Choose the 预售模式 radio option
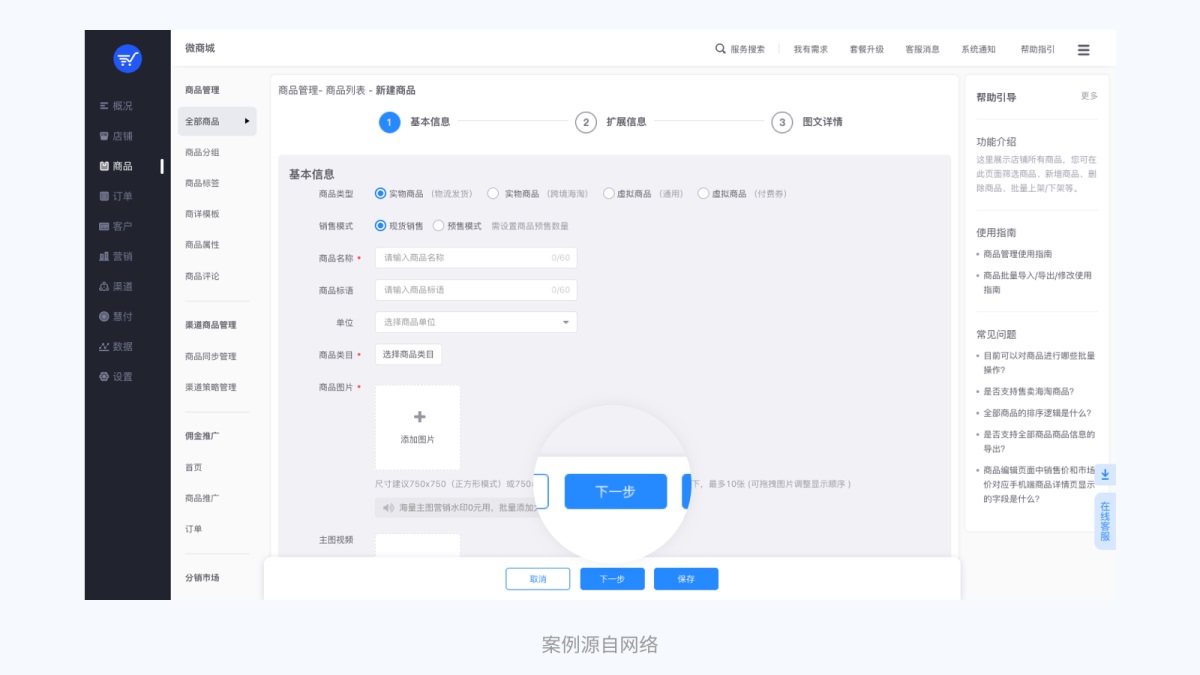The height and width of the screenshot is (675, 1200). tap(439, 226)
